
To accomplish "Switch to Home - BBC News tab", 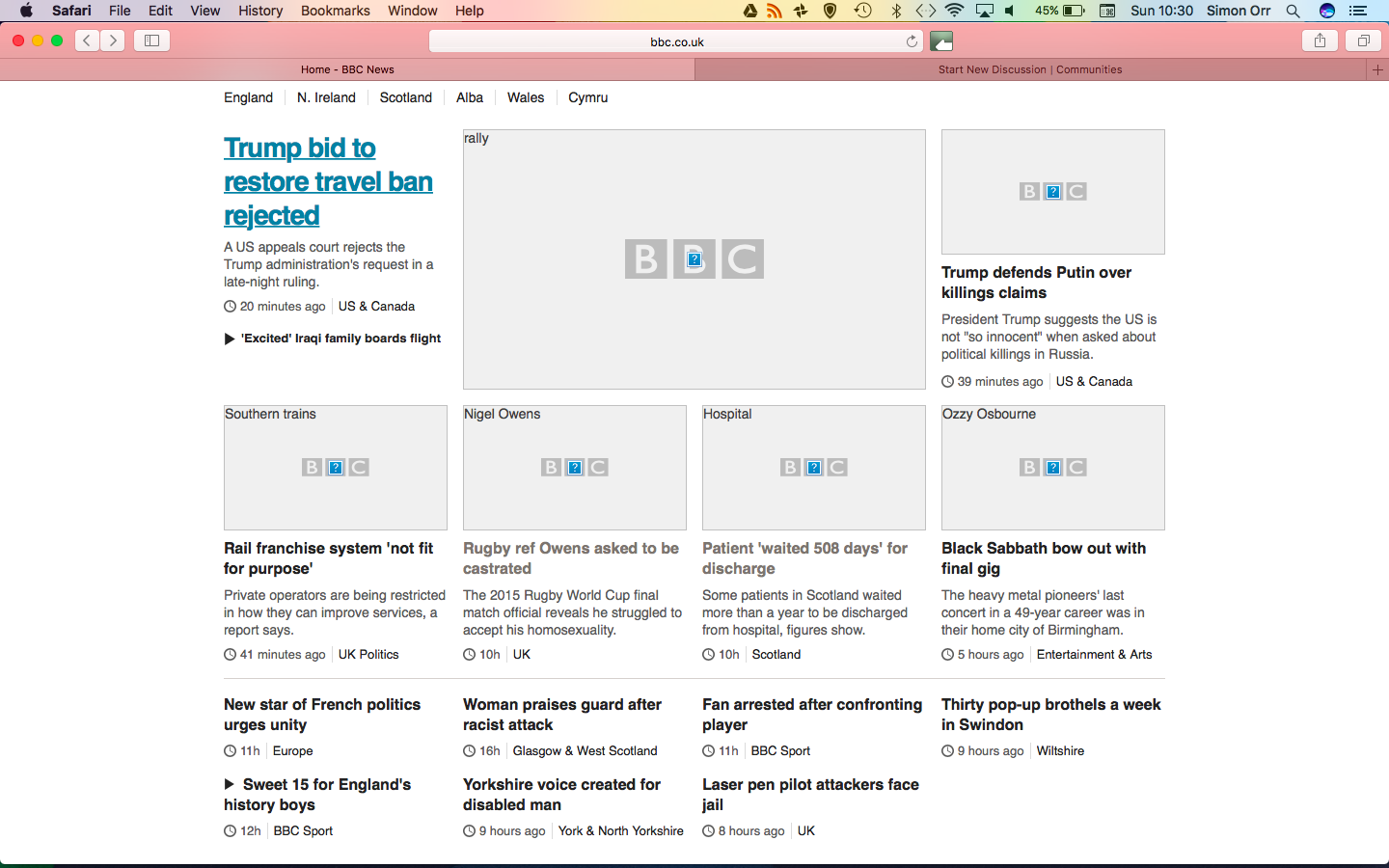I will click(x=347, y=69).
